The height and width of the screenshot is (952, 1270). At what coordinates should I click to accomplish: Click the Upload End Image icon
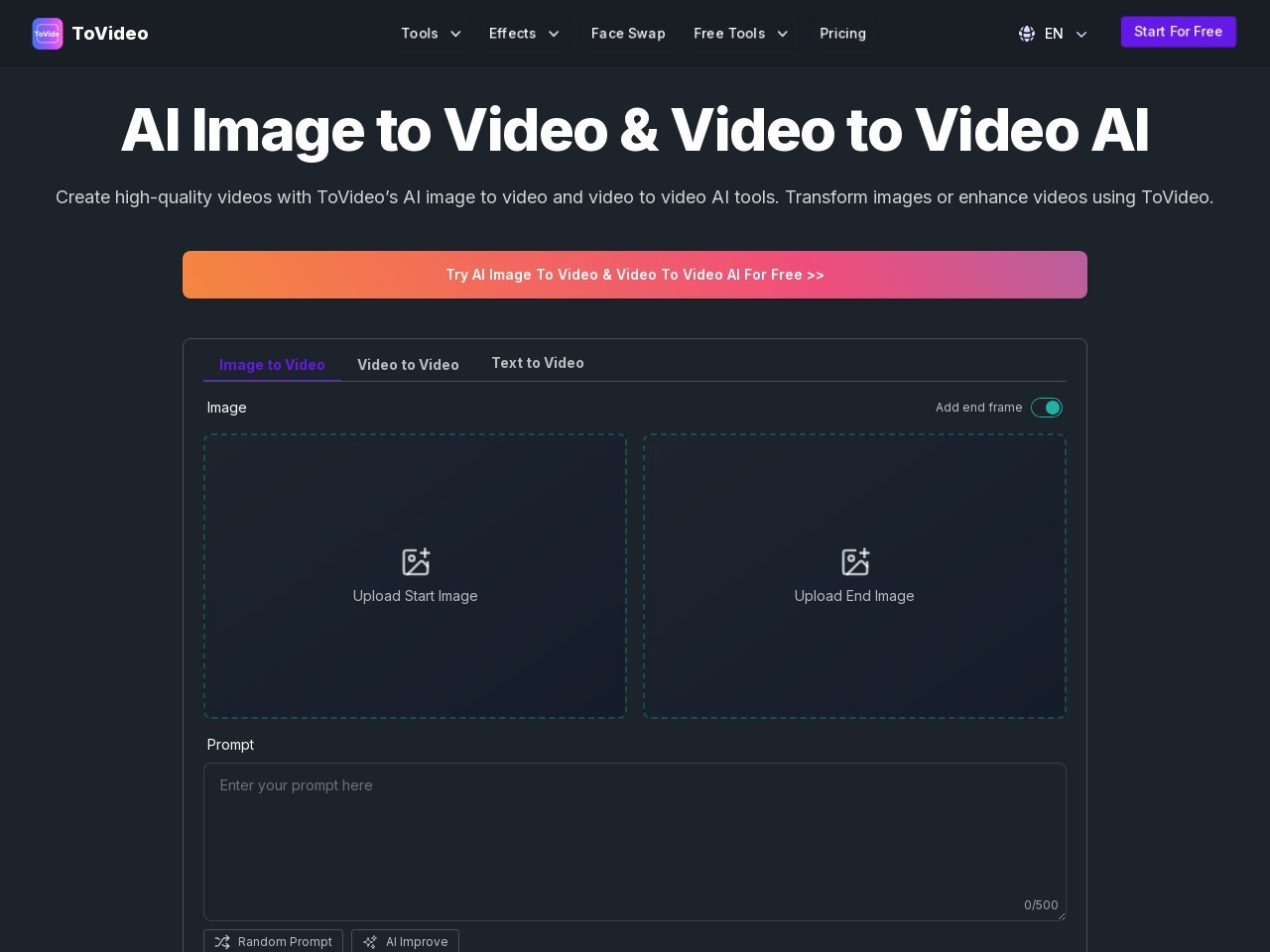pos(854,562)
